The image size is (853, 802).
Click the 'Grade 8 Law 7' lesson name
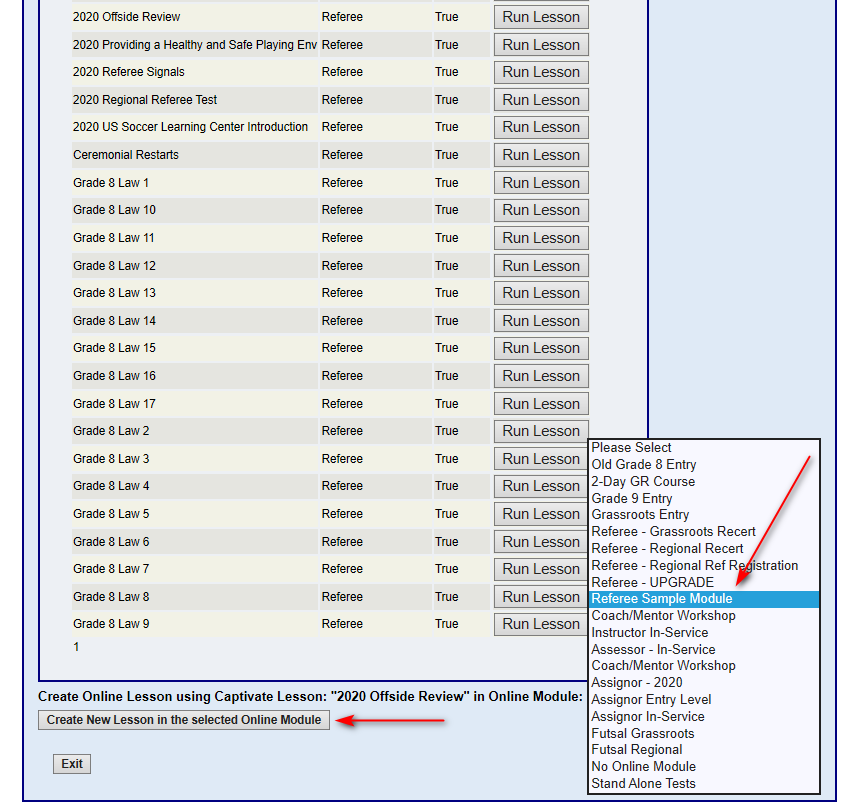111,569
